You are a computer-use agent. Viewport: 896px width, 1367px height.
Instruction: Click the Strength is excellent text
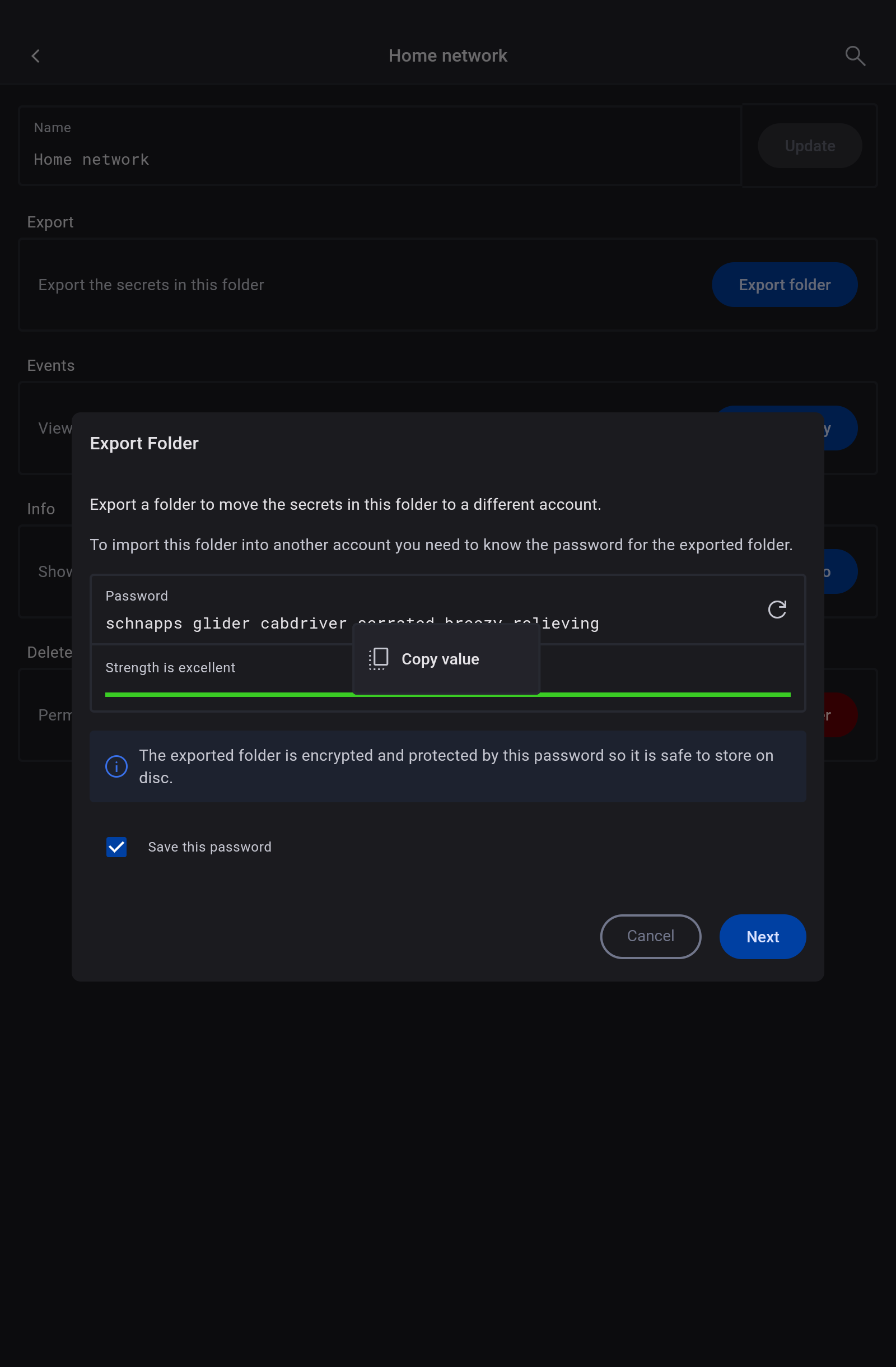170,667
